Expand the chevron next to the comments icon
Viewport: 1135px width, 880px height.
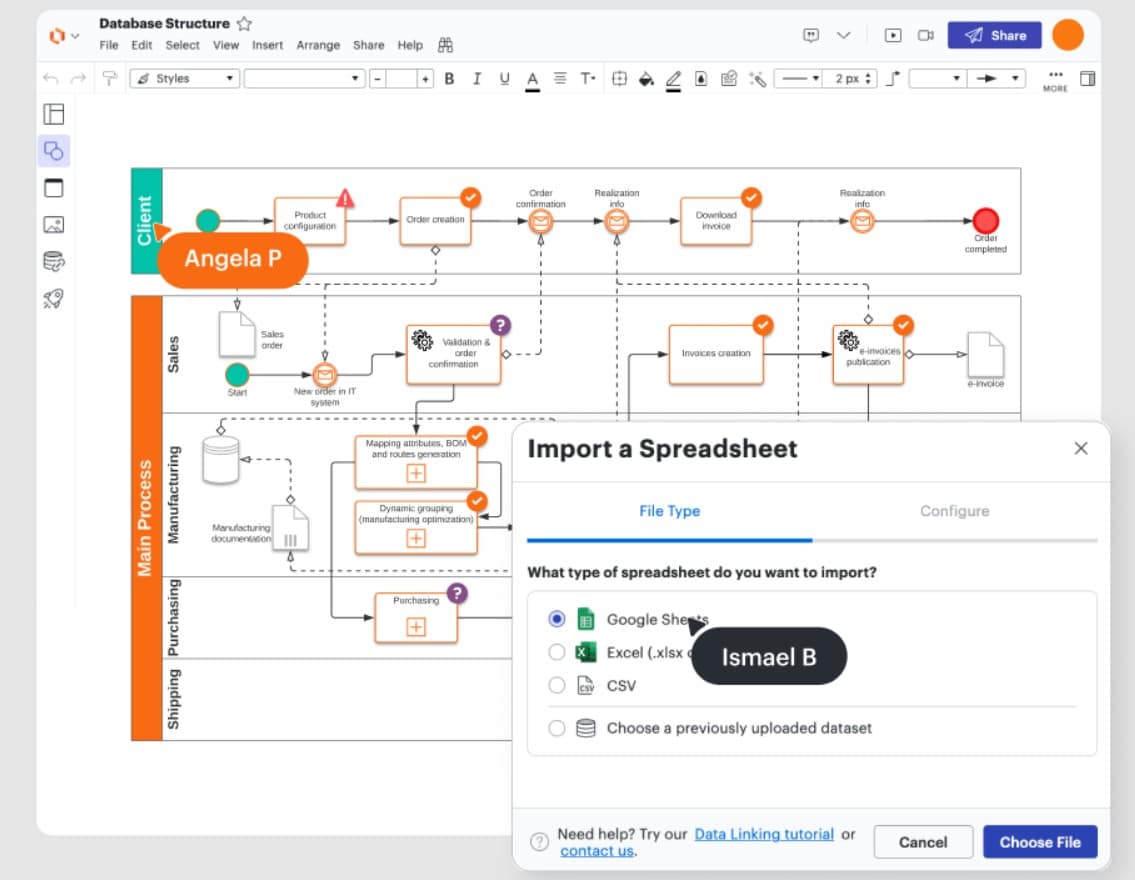pyautogui.click(x=843, y=35)
